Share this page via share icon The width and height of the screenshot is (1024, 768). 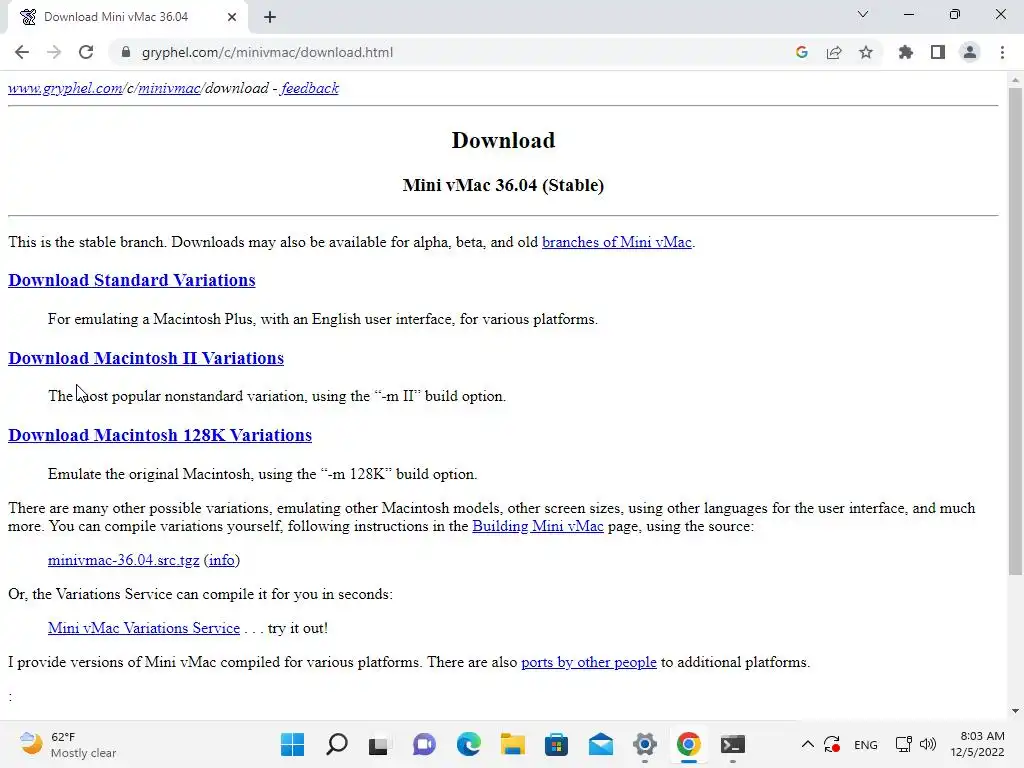click(x=834, y=52)
